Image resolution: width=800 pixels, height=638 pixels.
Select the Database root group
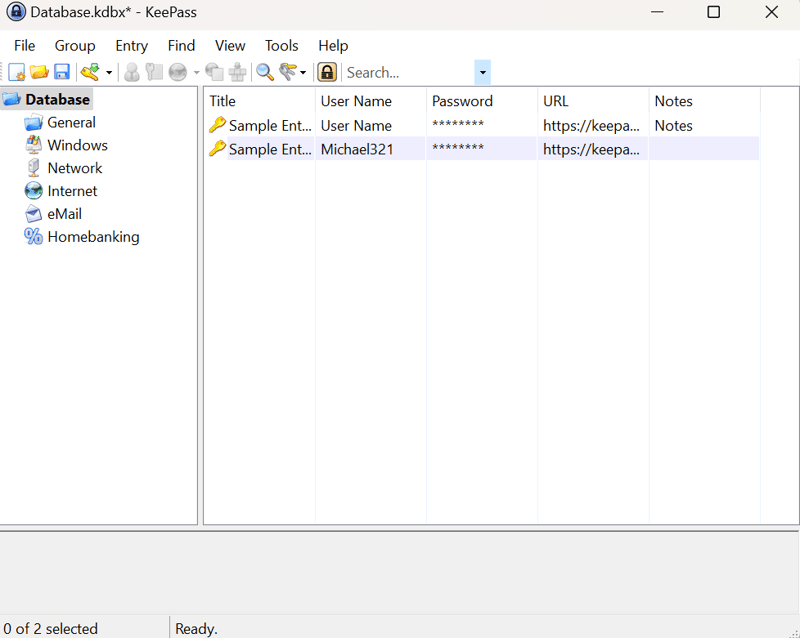point(58,100)
